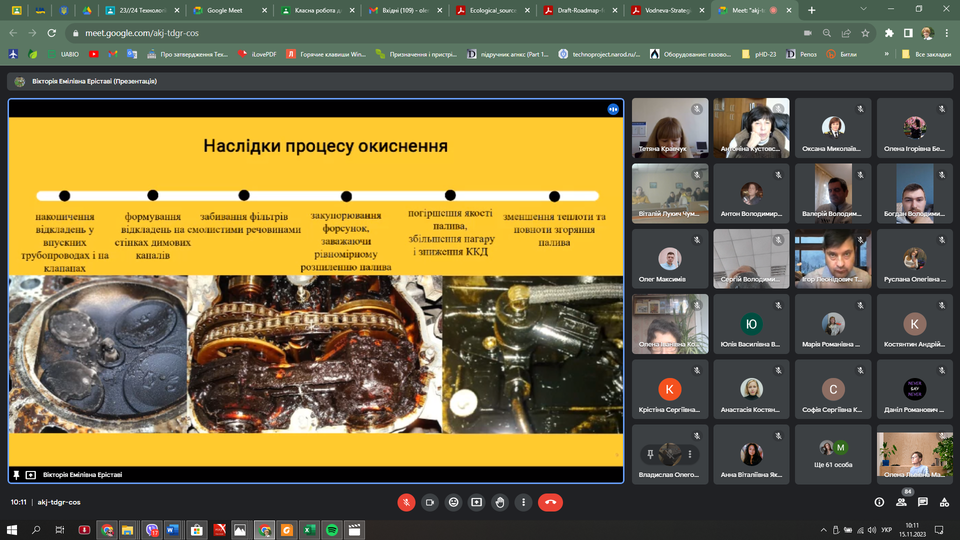960x540 pixels.
Task: Show the participants list panel
Action: [x=902, y=502]
